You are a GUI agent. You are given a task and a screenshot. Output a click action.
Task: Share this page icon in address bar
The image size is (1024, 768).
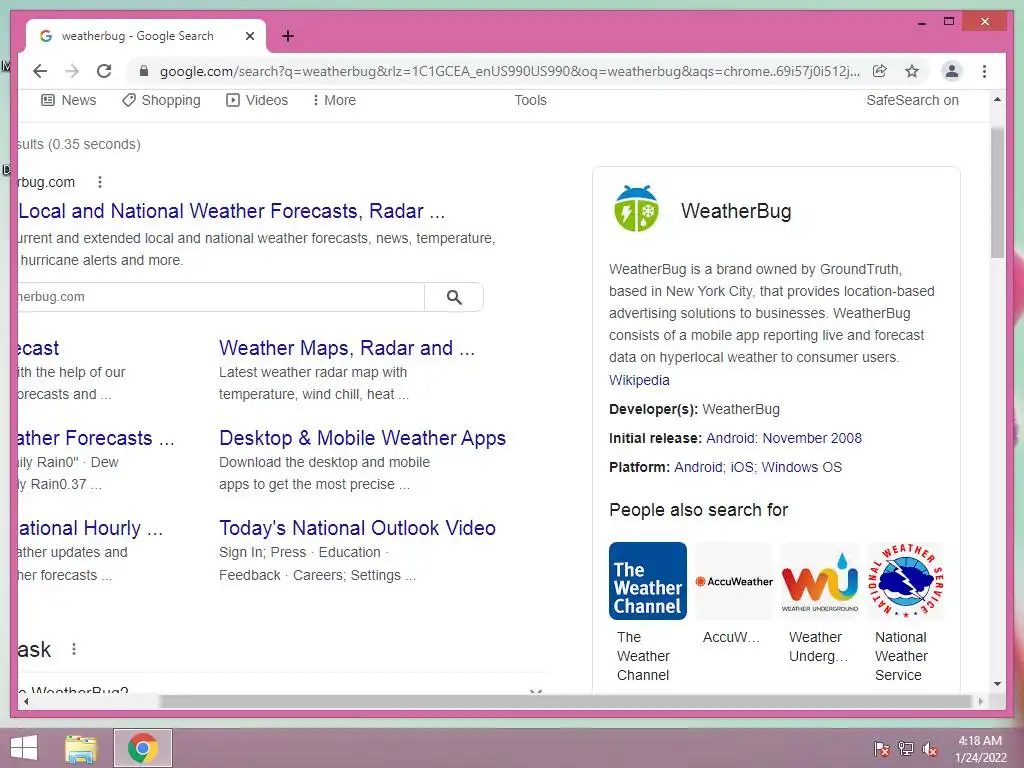click(880, 71)
